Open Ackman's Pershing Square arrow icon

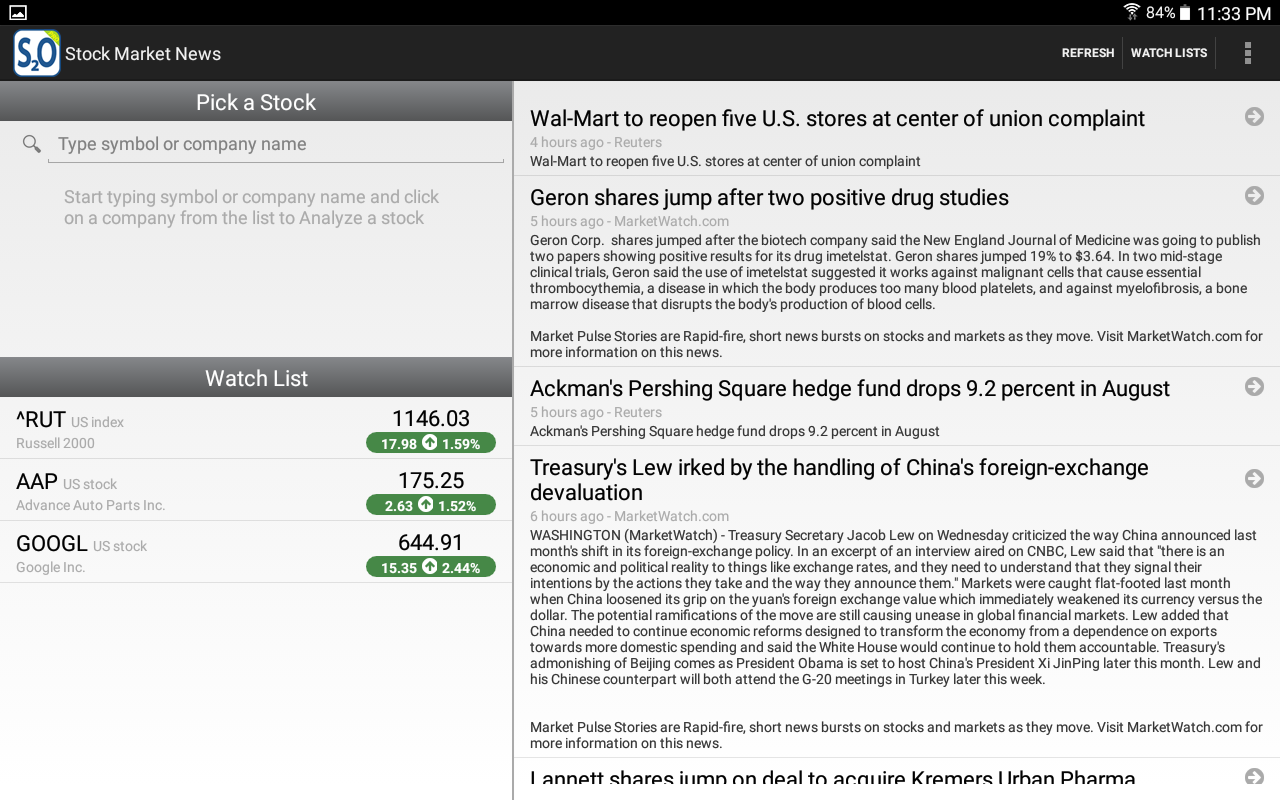pyautogui.click(x=1254, y=387)
